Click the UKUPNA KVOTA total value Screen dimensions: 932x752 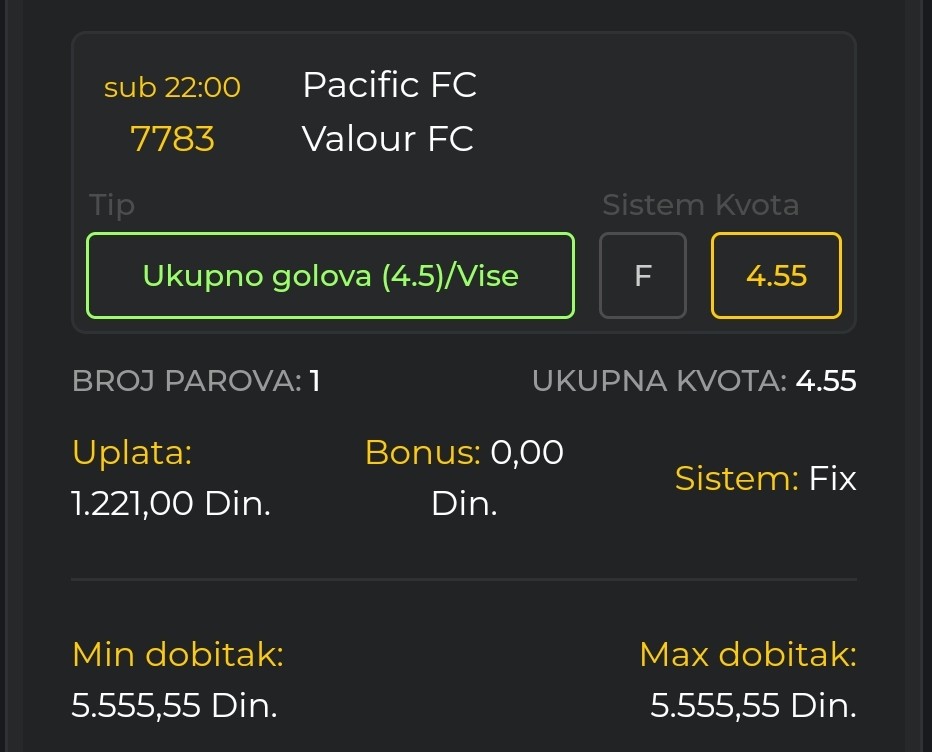point(825,381)
